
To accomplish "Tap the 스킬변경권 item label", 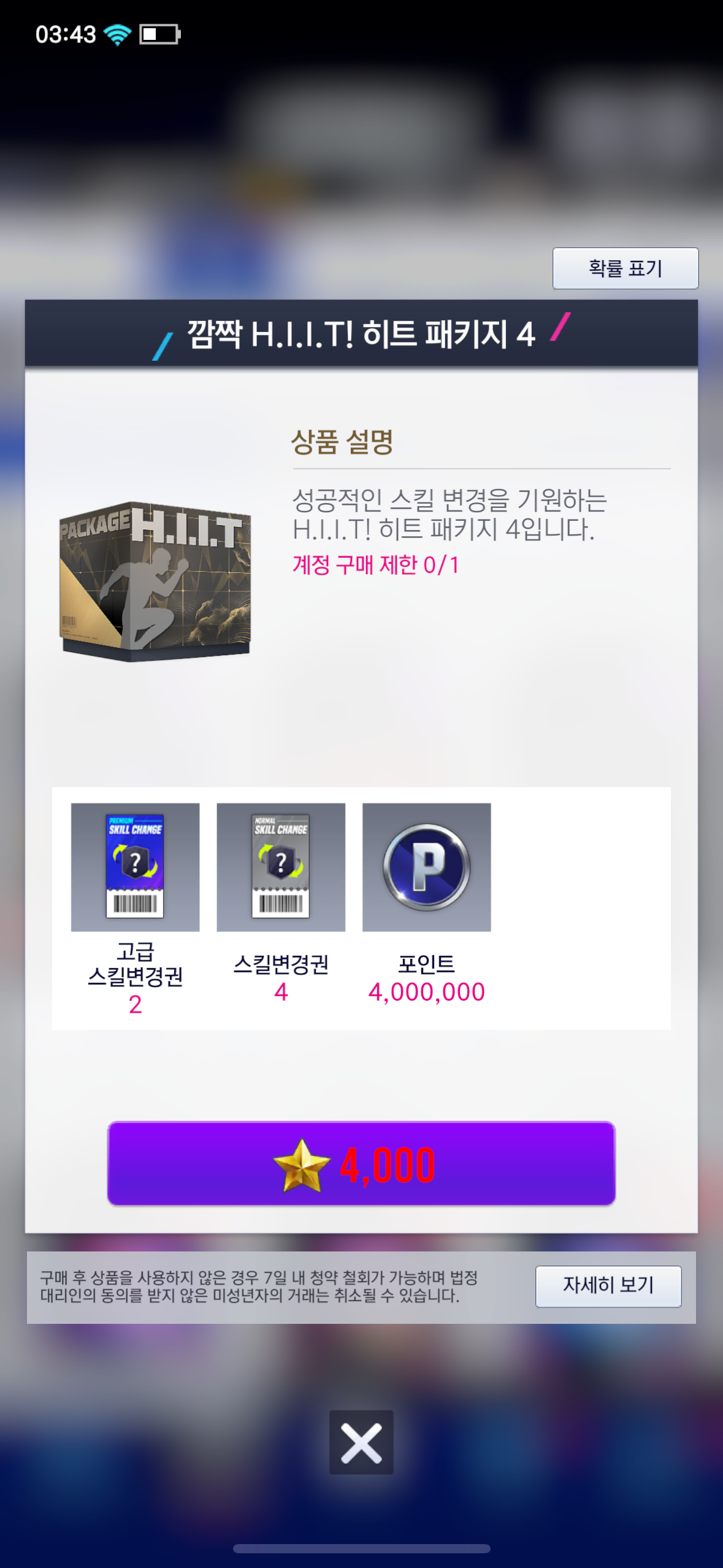I will (x=281, y=964).
